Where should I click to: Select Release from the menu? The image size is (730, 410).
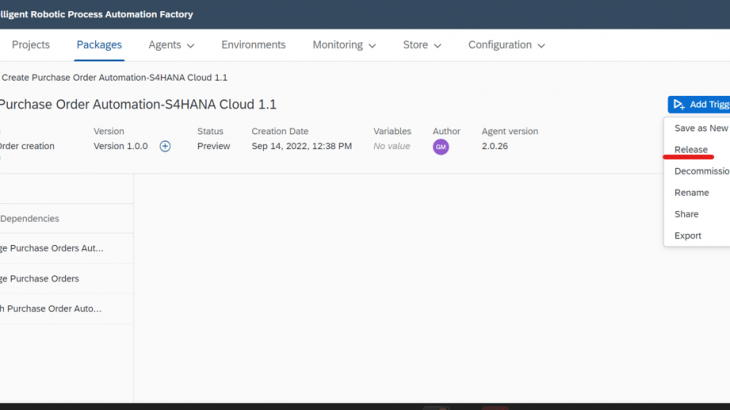(x=691, y=149)
